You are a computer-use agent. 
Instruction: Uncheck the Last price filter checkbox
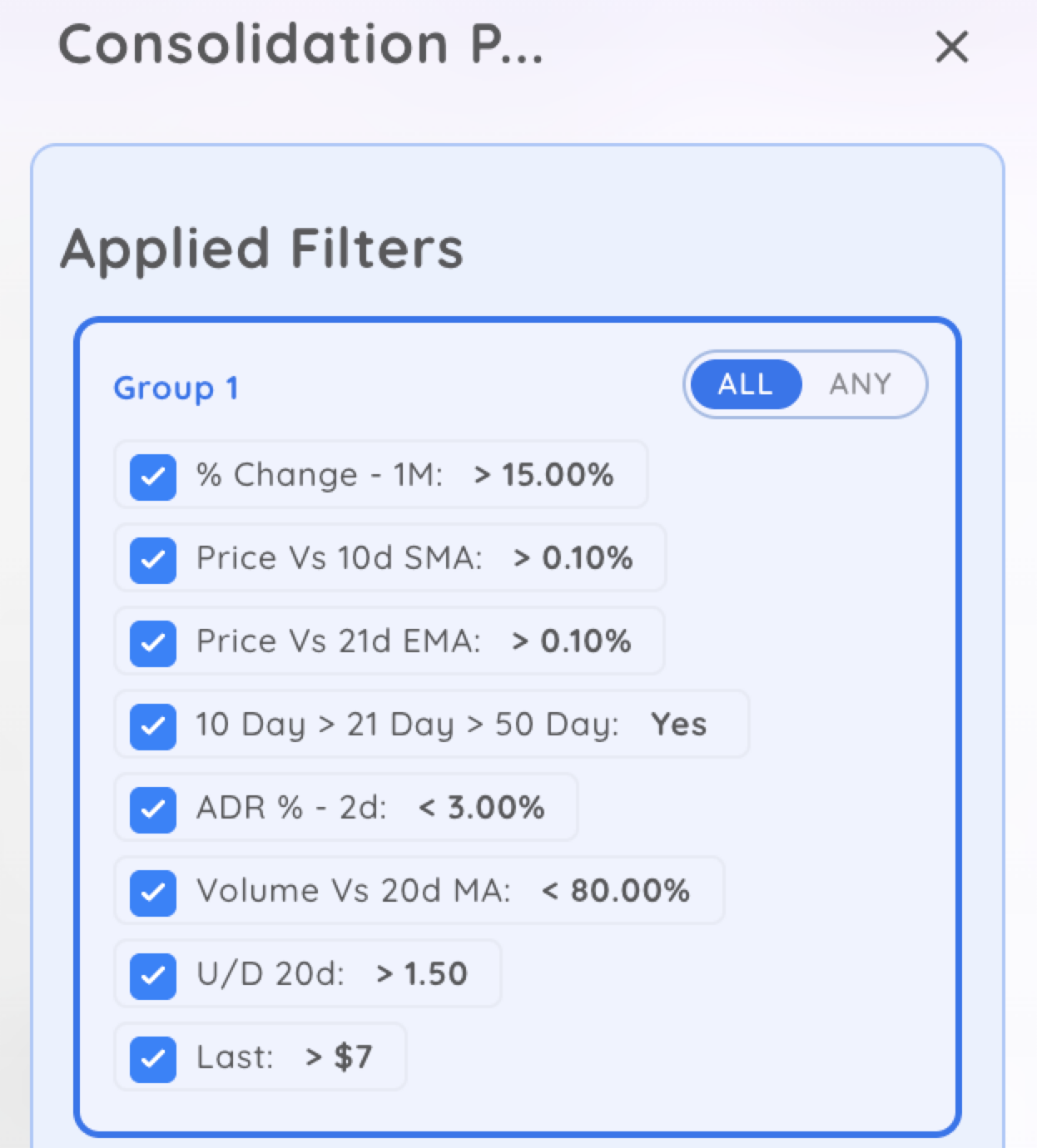click(153, 1059)
